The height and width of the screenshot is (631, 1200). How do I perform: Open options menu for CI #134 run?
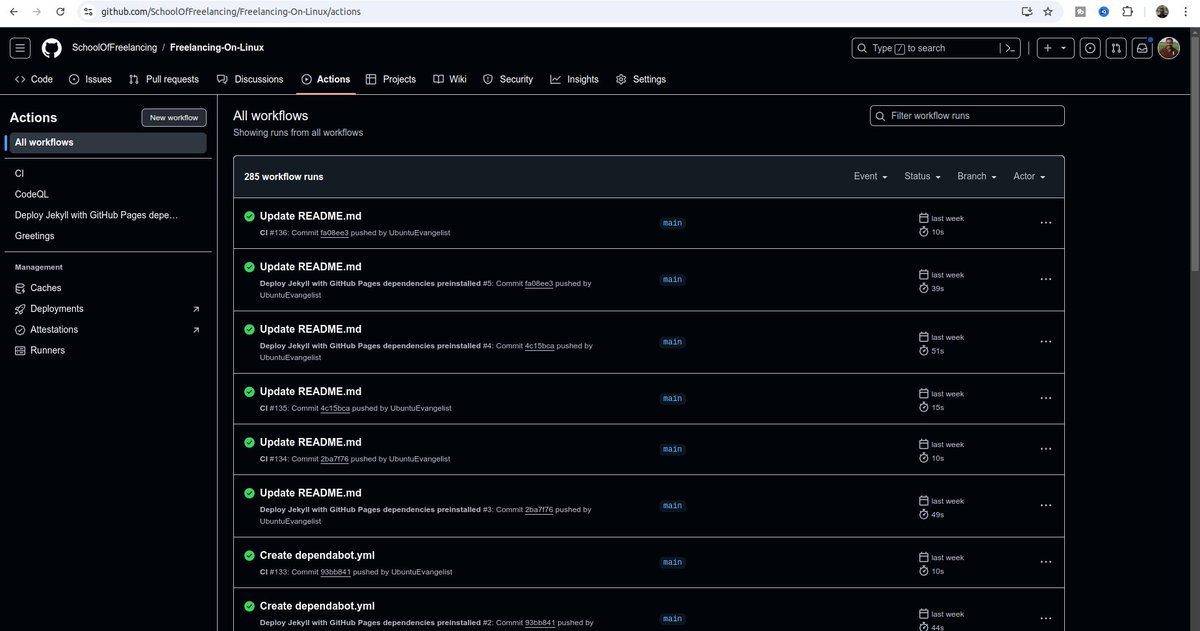(1046, 449)
